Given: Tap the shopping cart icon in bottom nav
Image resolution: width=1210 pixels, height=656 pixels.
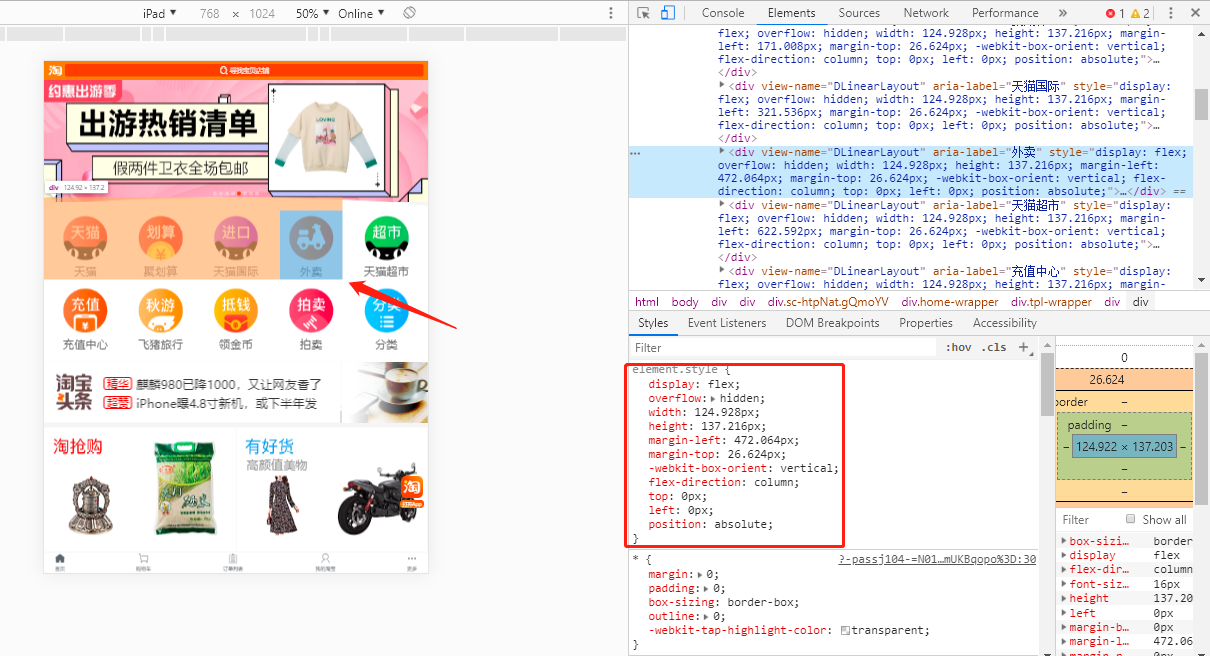Looking at the screenshot, I should click(x=144, y=558).
